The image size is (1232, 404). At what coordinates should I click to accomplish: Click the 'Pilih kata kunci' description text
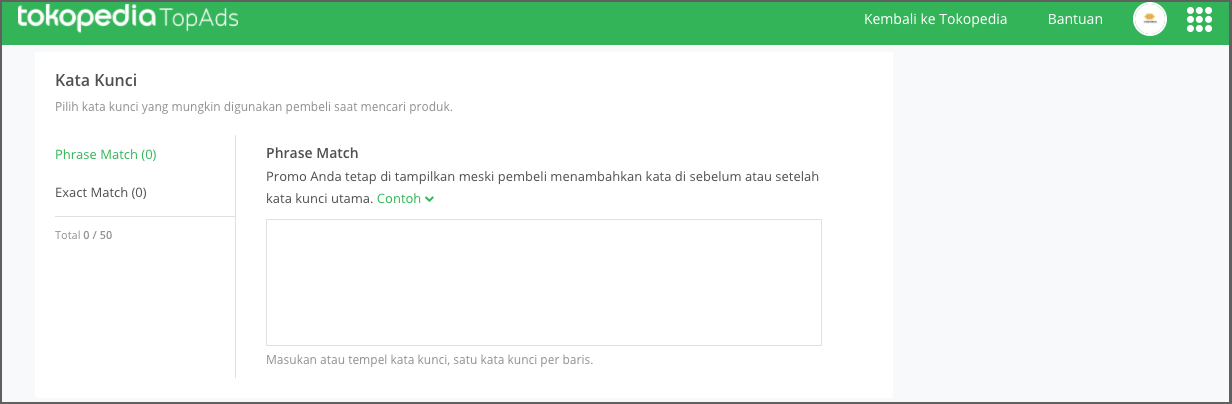click(x=254, y=106)
